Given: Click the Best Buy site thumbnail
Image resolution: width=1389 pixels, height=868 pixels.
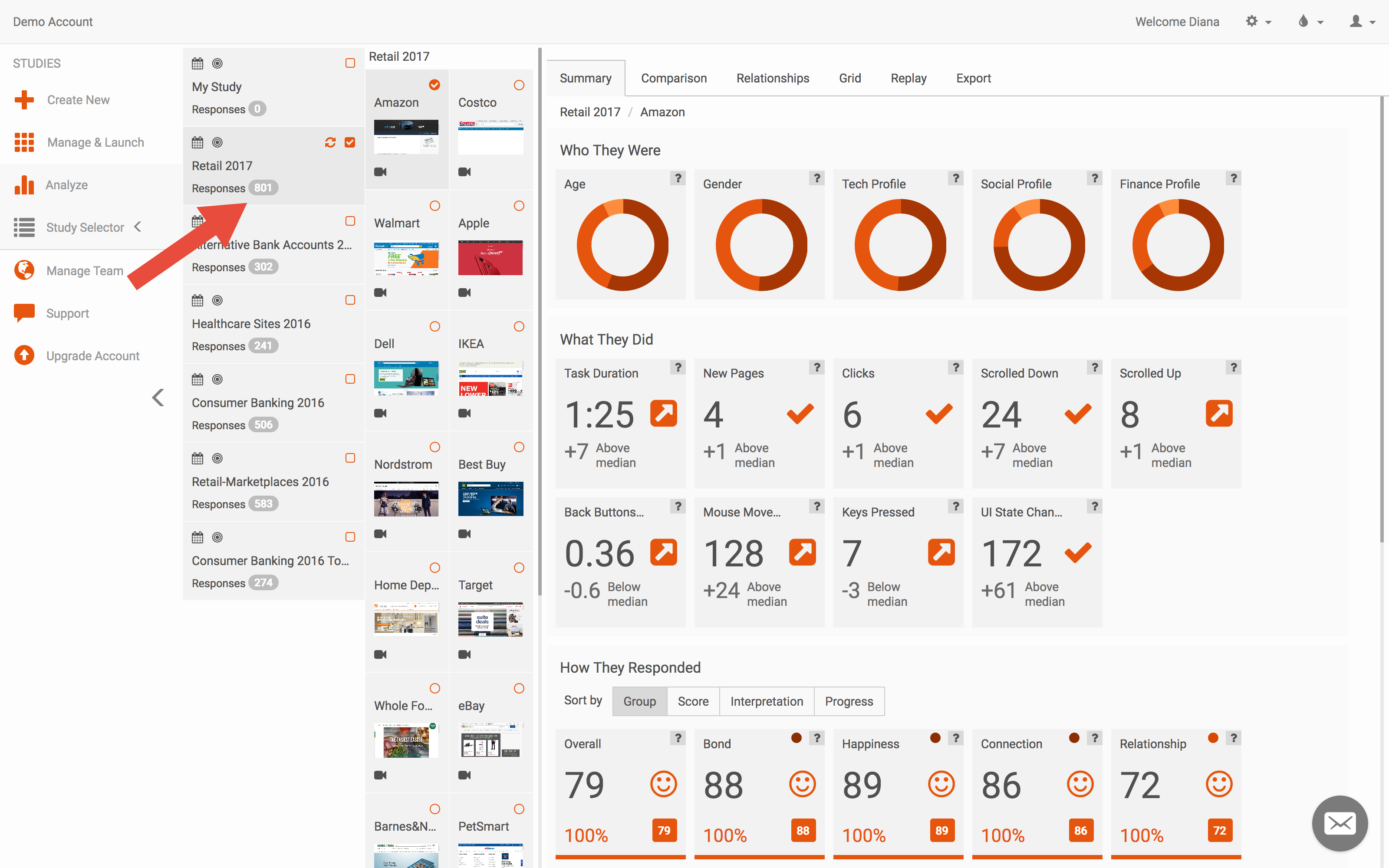Looking at the screenshot, I should [491, 499].
